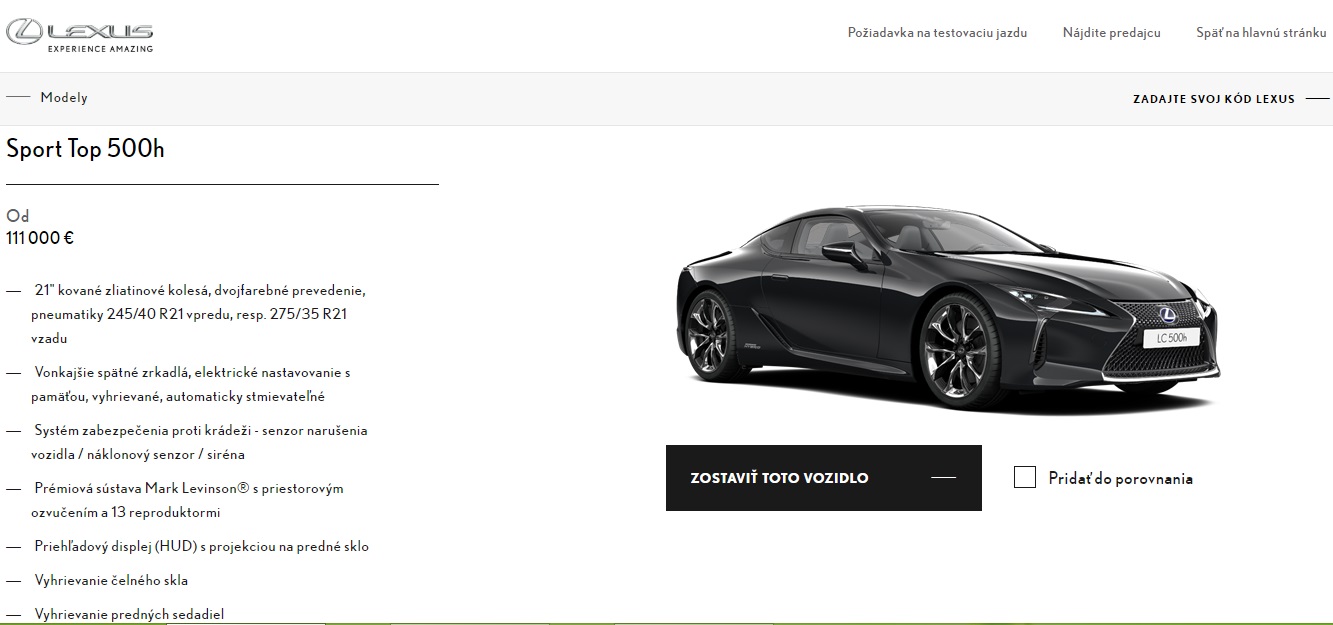
Task: Tick the Pridať do porovnania checkbox
Action: coord(1024,477)
